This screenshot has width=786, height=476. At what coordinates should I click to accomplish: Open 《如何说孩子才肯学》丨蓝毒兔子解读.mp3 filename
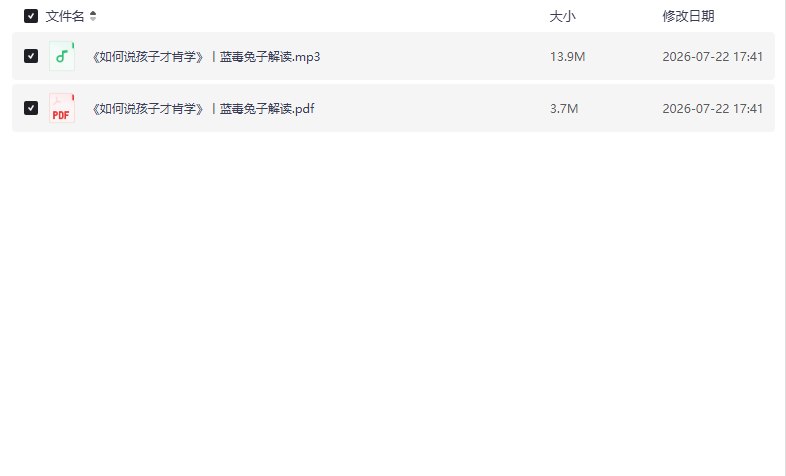click(x=205, y=57)
